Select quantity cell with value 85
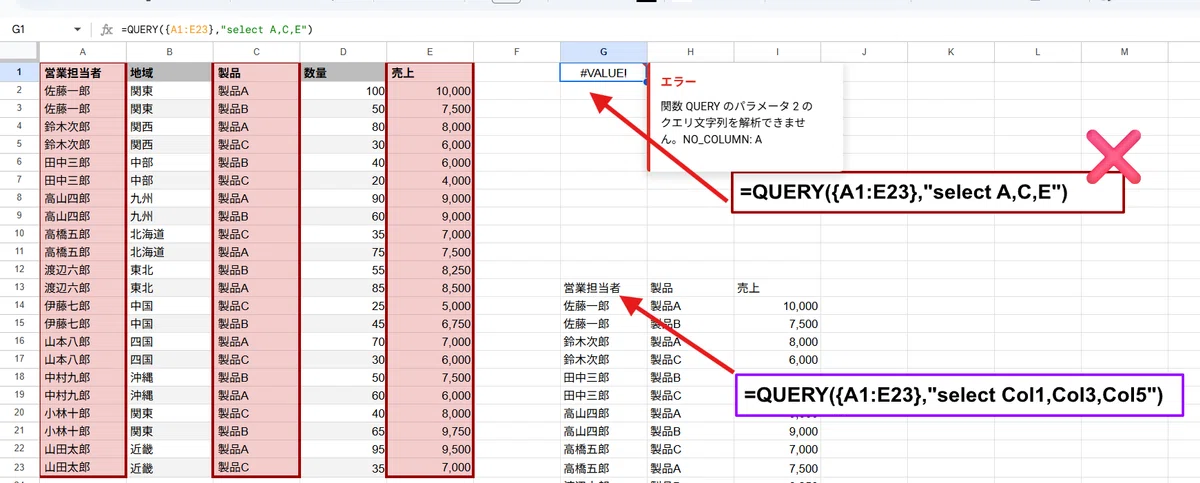The width and height of the screenshot is (1200, 483). (x=343, y=288)
